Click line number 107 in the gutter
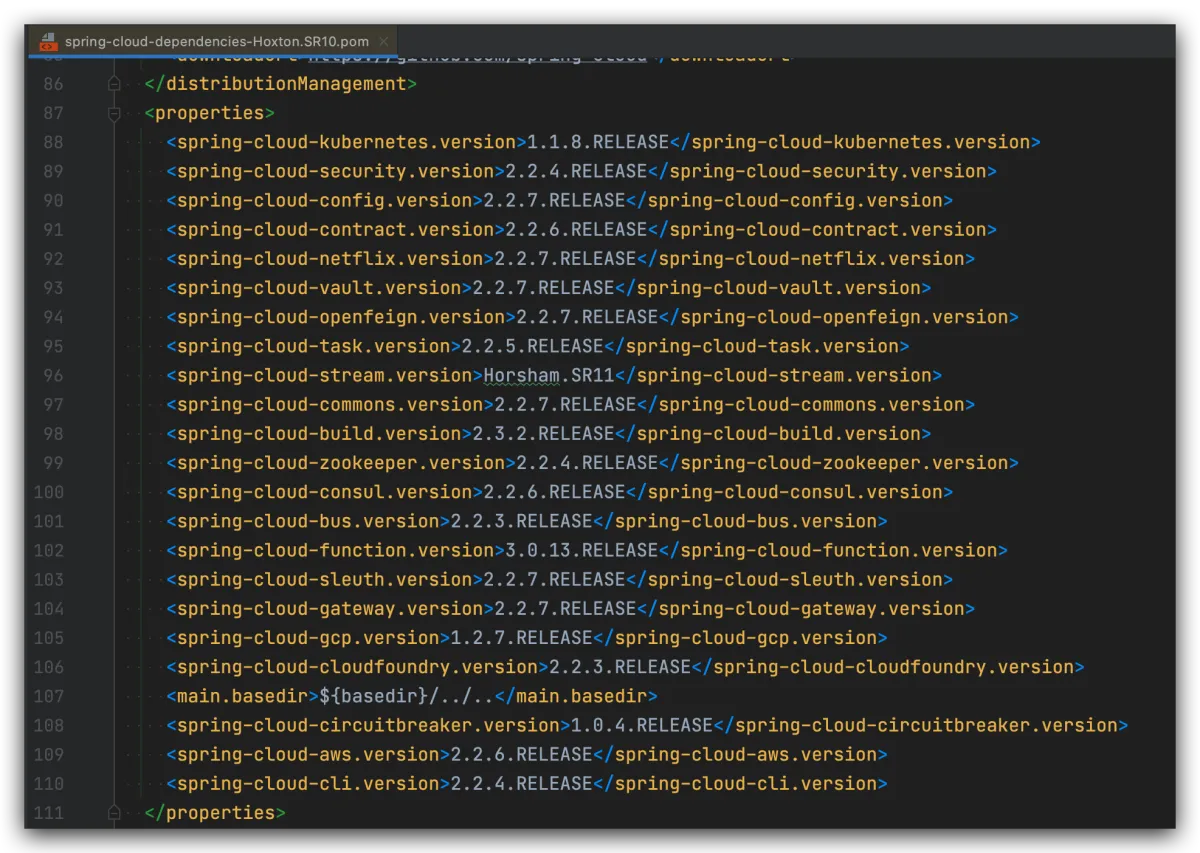The image size is (1200, 853). point(48,696)
